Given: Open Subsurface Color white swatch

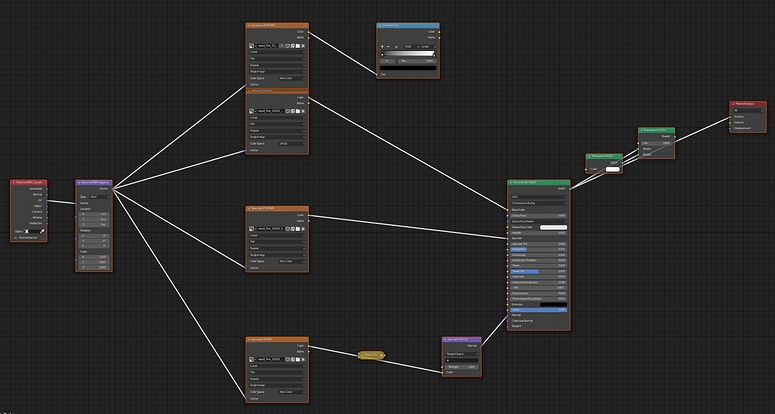Looking at the screenshot, I should tap(554, 227).
